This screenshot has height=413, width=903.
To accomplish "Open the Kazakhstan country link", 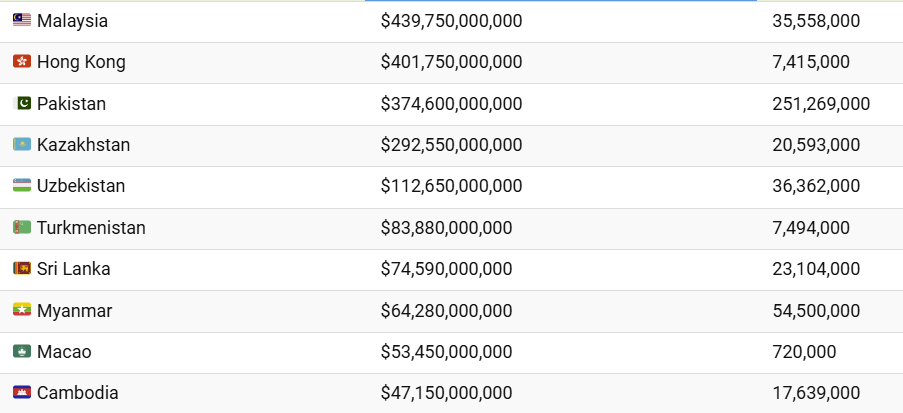I will 84,145.
